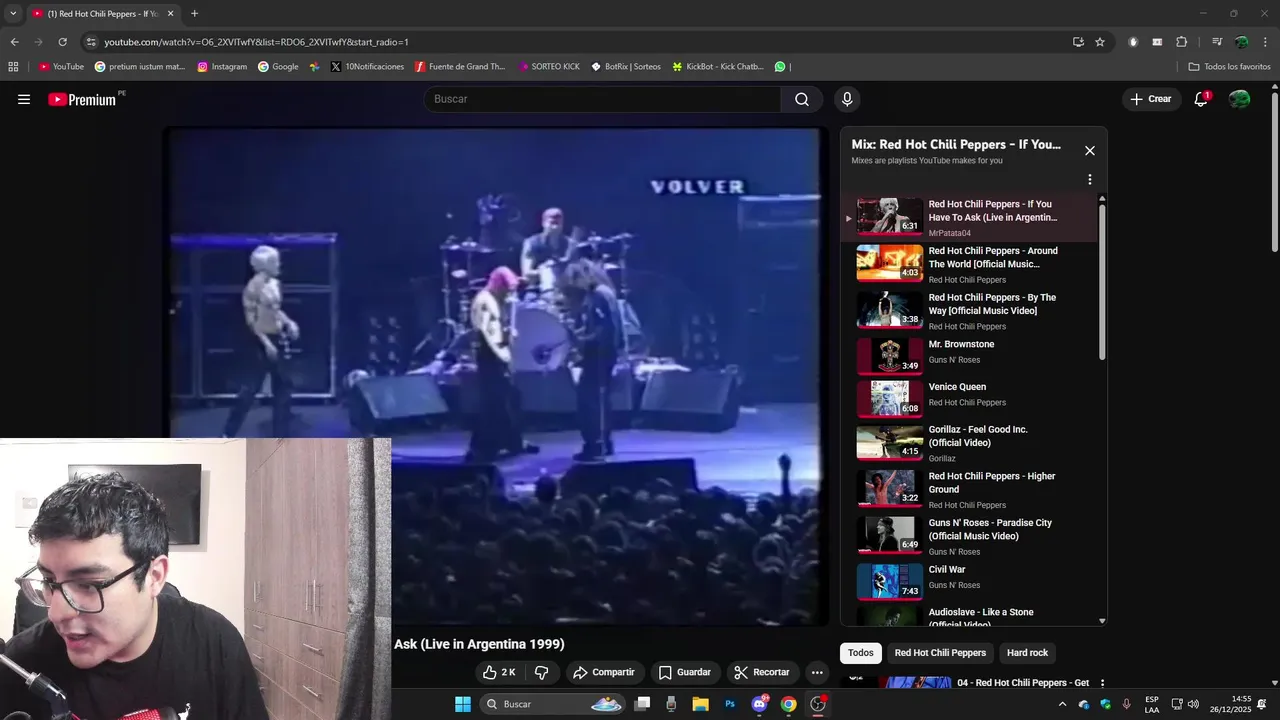Open a new browser tab

194,13
